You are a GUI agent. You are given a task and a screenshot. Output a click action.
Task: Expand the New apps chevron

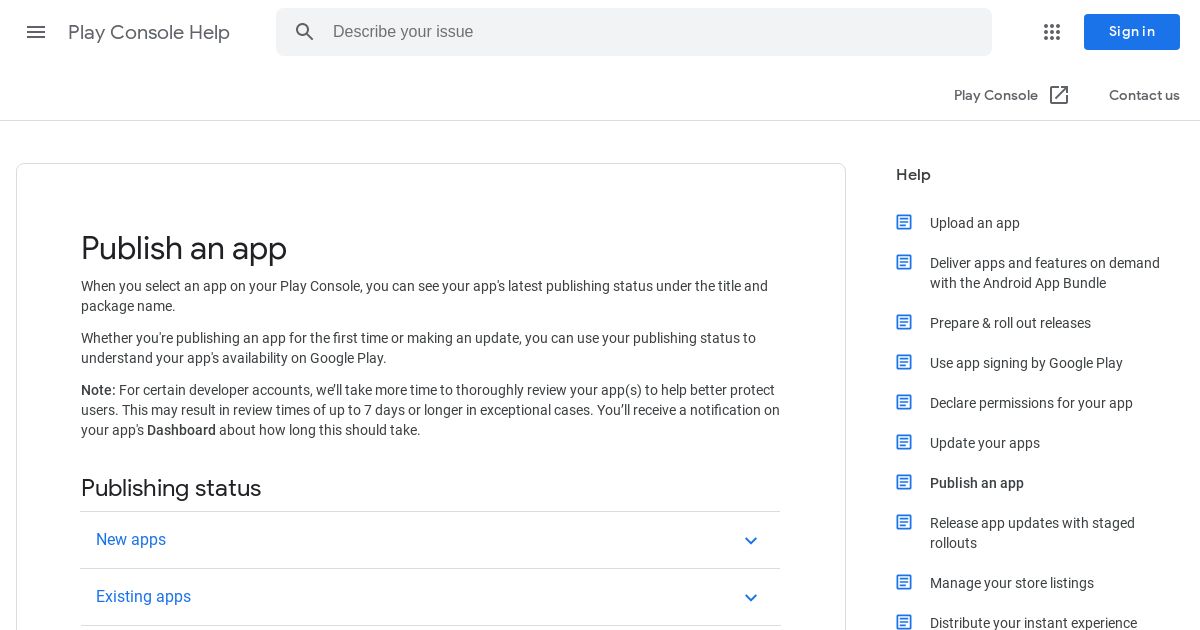tap(751, 541)
